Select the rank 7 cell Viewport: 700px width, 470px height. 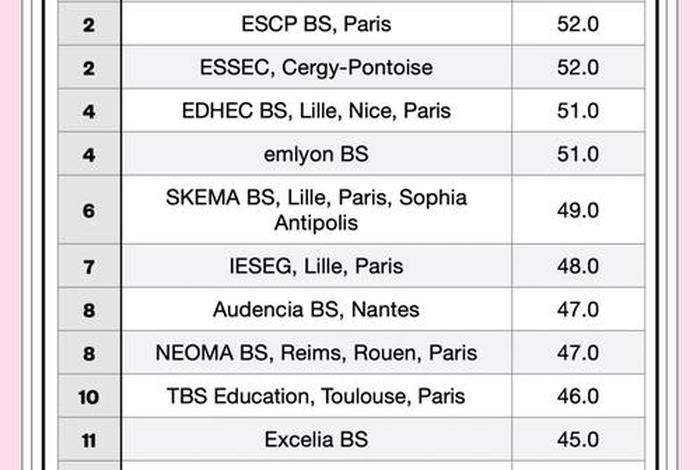89,266
